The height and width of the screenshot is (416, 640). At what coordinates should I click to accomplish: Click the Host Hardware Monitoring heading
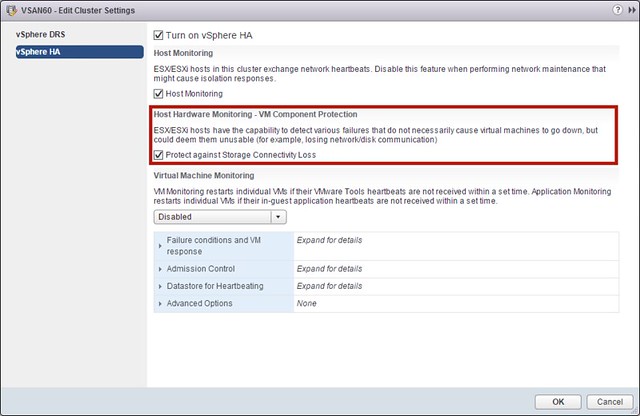[x=255, y=114]
